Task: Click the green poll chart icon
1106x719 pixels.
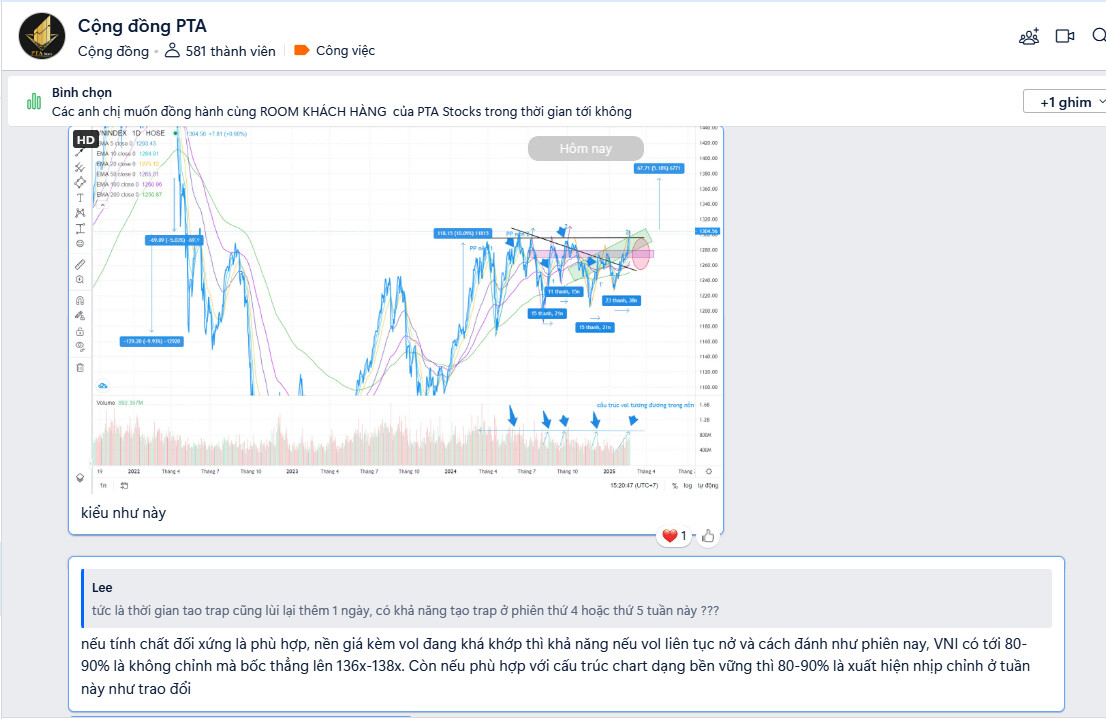Action: tap(34, 101)
